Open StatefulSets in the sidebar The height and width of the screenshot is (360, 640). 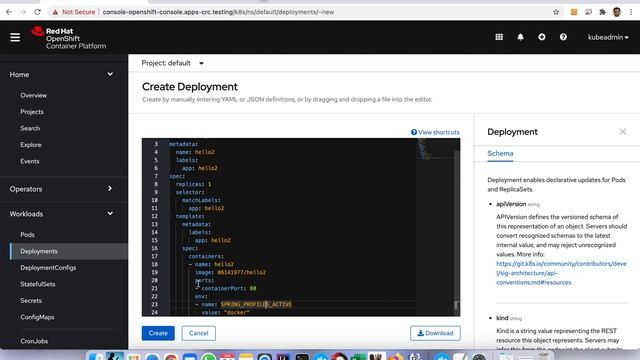click(38, 284)
